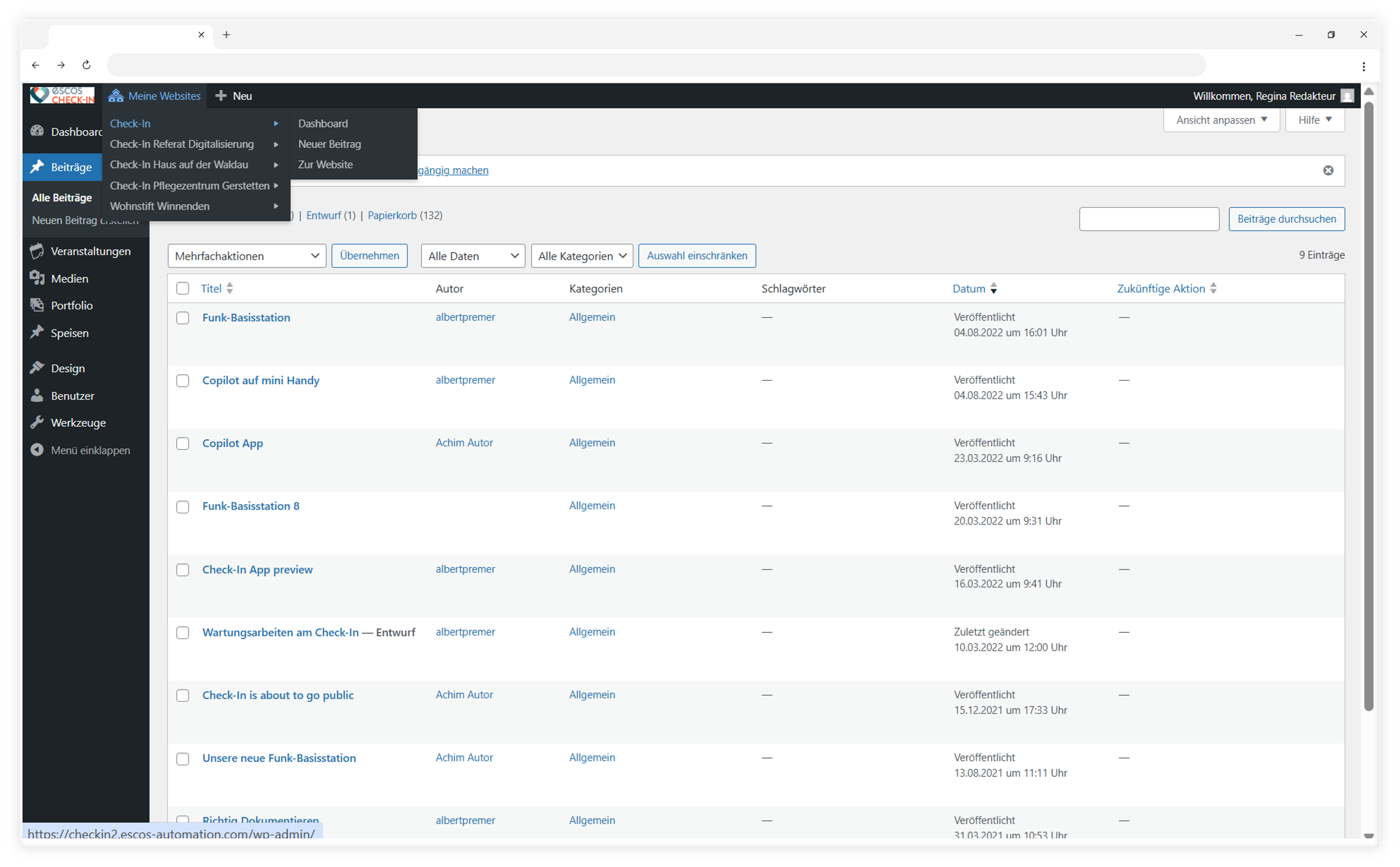Close the current browser tab
1400x867 pixels.
pyautogui.click(x=201, y=35)
